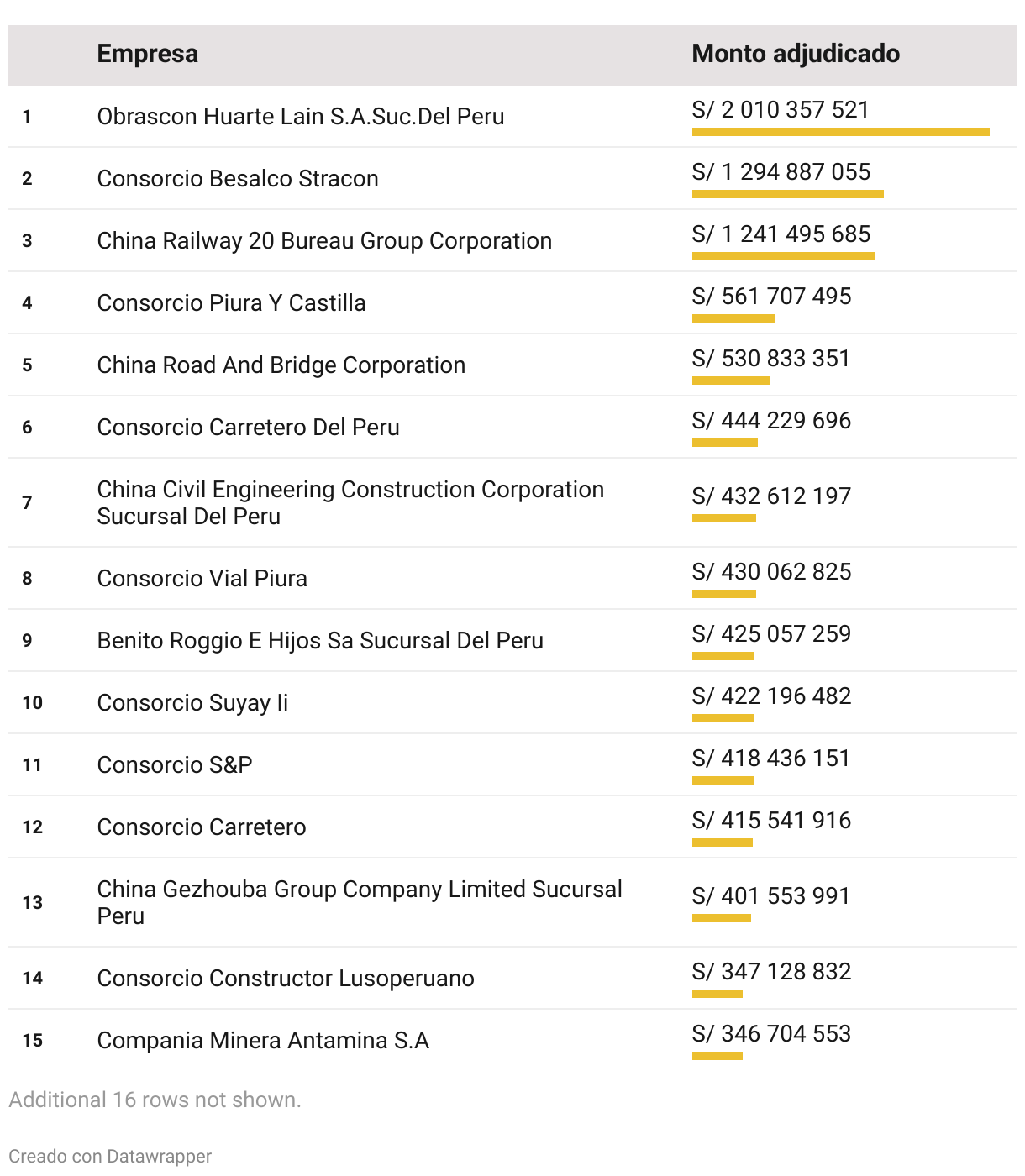Select China Civil Engineering Construction Corporation entry
This screenshot has width=1025, height=1176.
[350, 502]
